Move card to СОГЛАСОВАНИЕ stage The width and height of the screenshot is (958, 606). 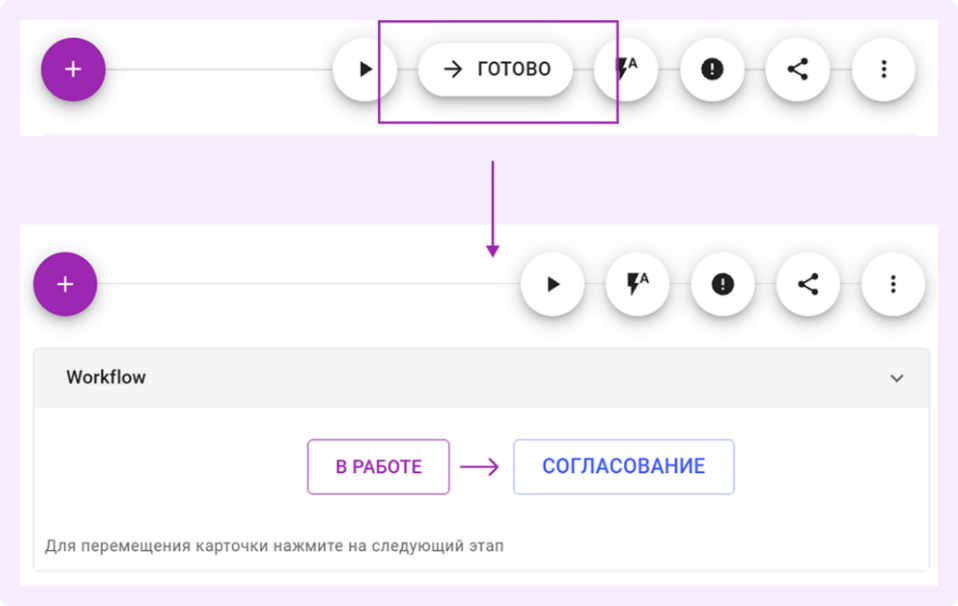tap(623, 467)
